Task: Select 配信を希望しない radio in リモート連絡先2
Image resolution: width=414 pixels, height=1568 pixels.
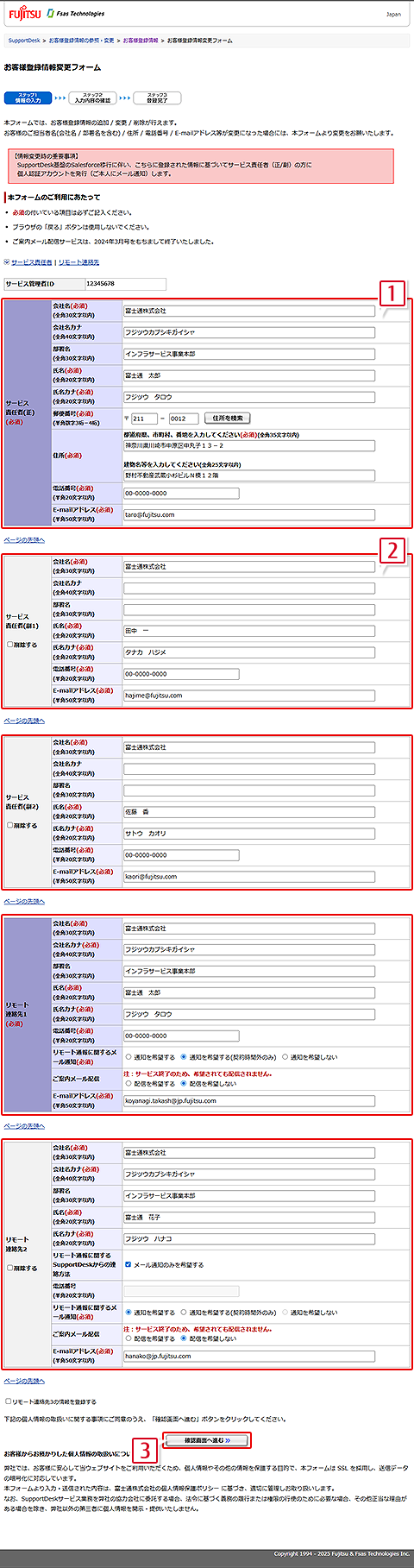Action: (185, 1339)
